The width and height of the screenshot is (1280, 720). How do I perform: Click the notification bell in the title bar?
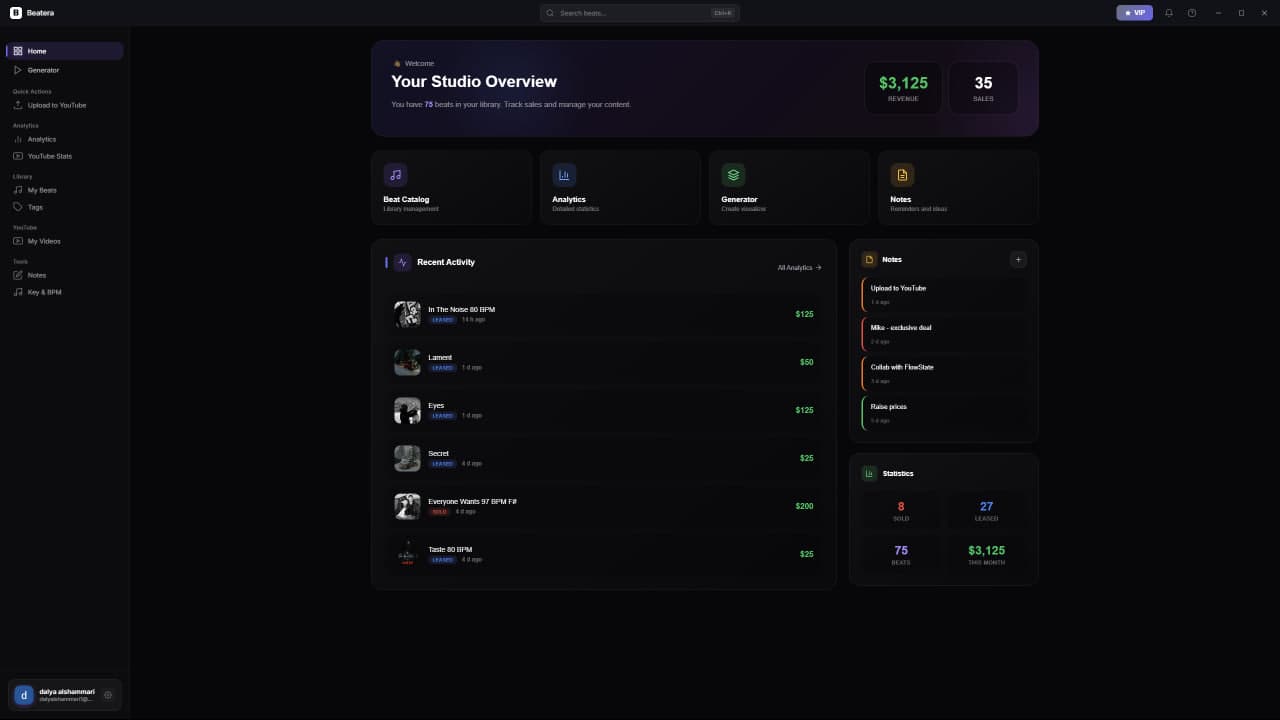tap(1168, 13)
